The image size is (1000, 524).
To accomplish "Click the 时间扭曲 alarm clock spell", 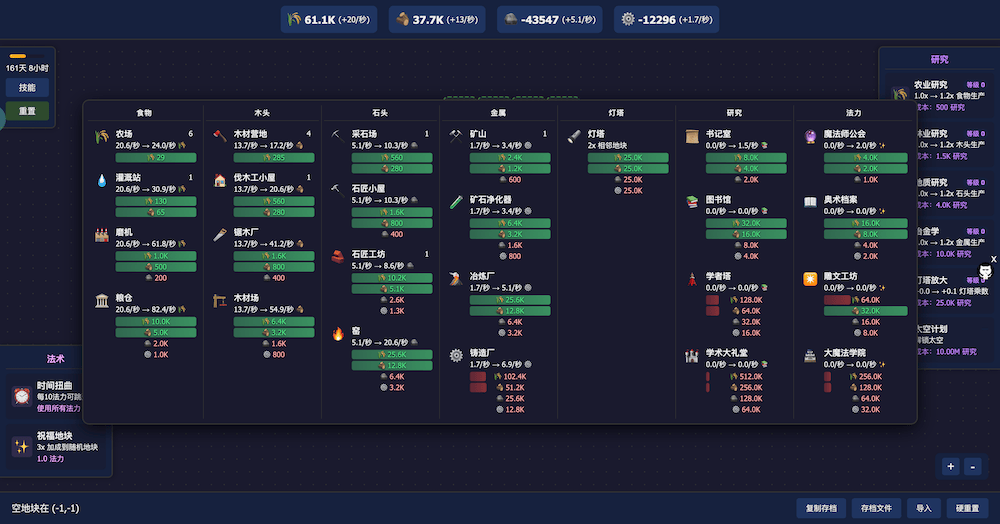I will click(x=22, y=396).
